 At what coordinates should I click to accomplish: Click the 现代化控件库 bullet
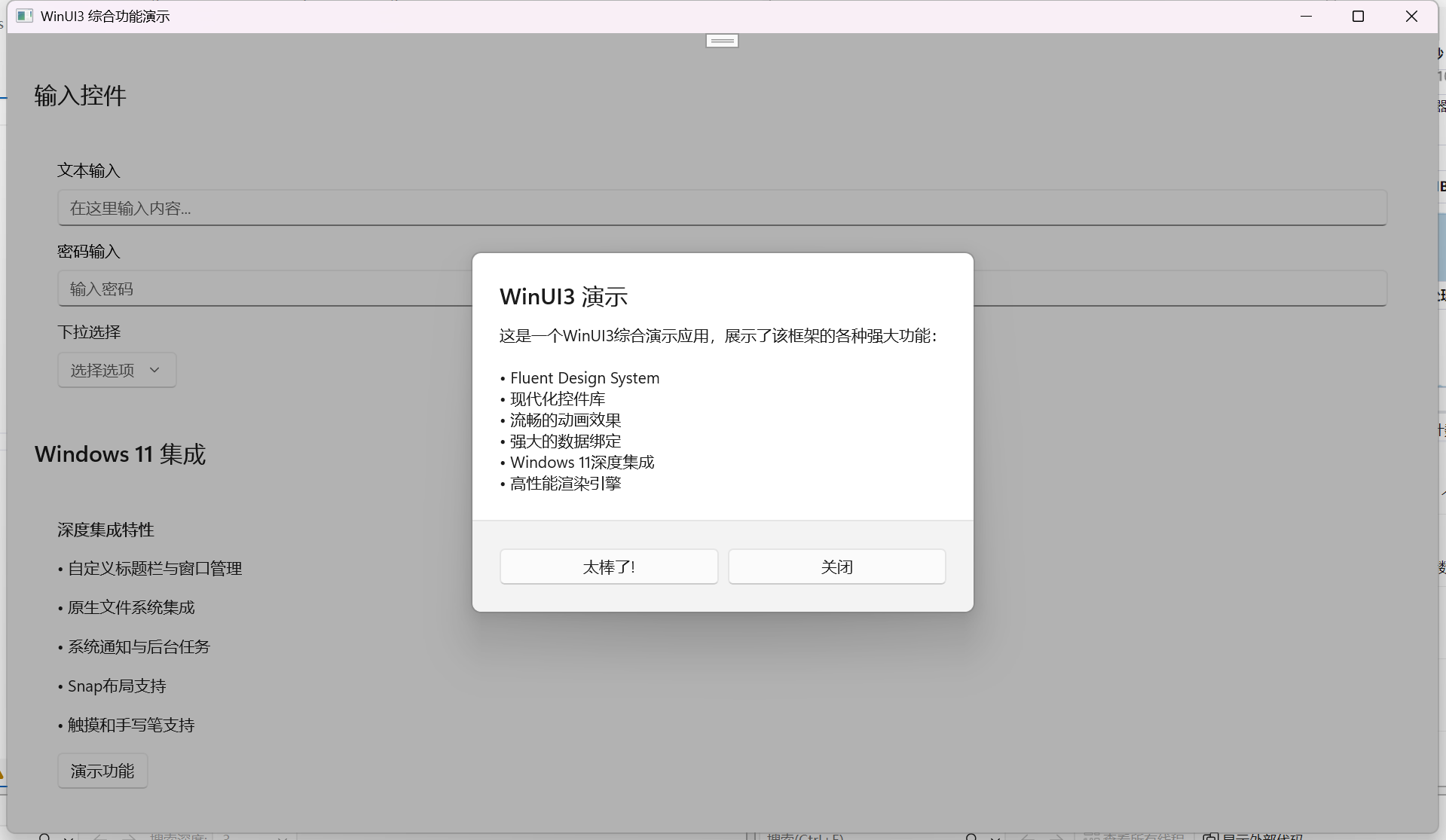click(x=552, y=399)
